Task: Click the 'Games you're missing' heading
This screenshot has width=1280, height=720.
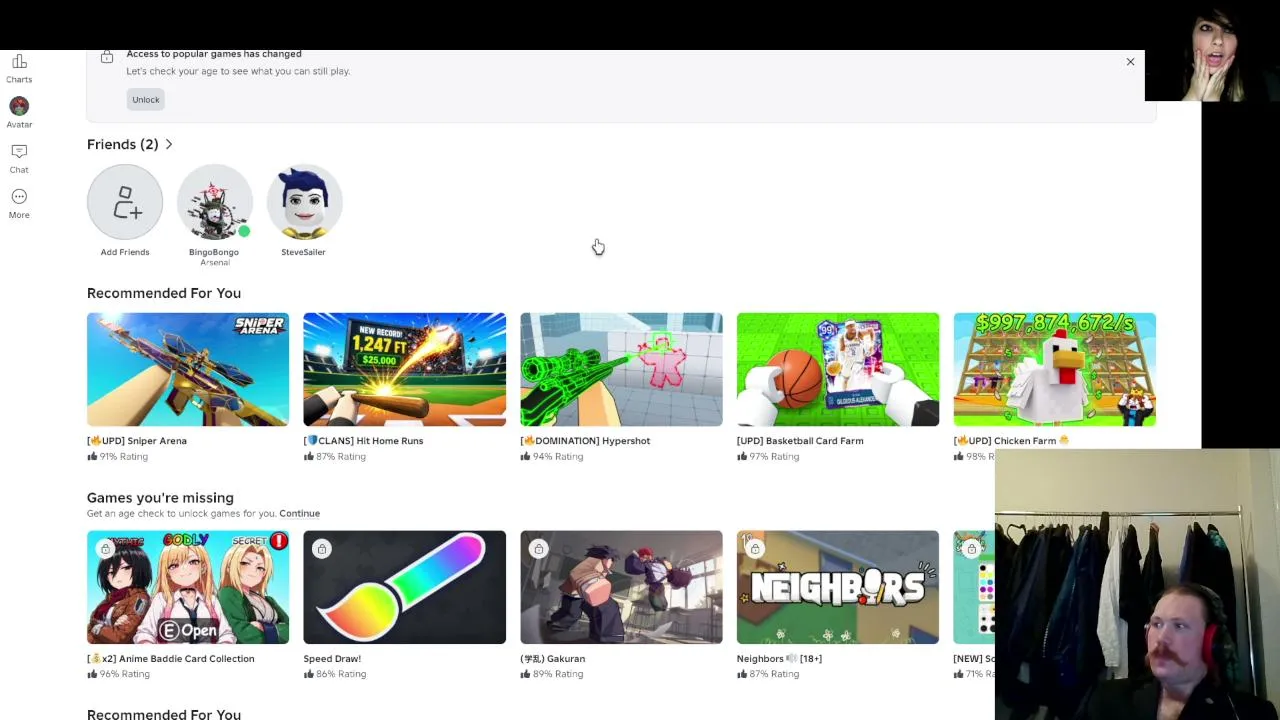Action: coord(160,498)
